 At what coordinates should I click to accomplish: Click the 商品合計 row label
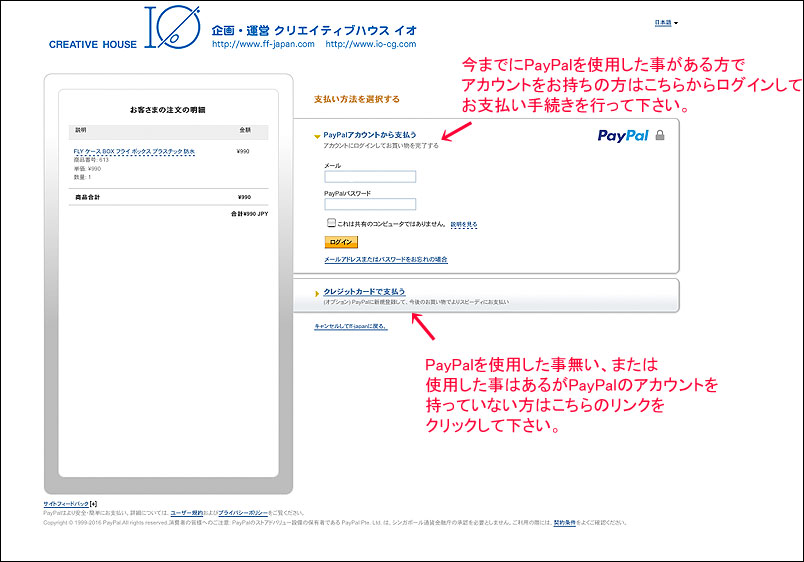click(88, 197)
